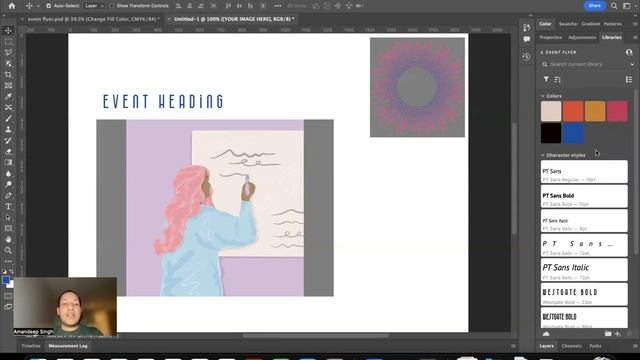Select the Clone Stamp tool
This screenshot has width=640, height=360.
(8, 129)
